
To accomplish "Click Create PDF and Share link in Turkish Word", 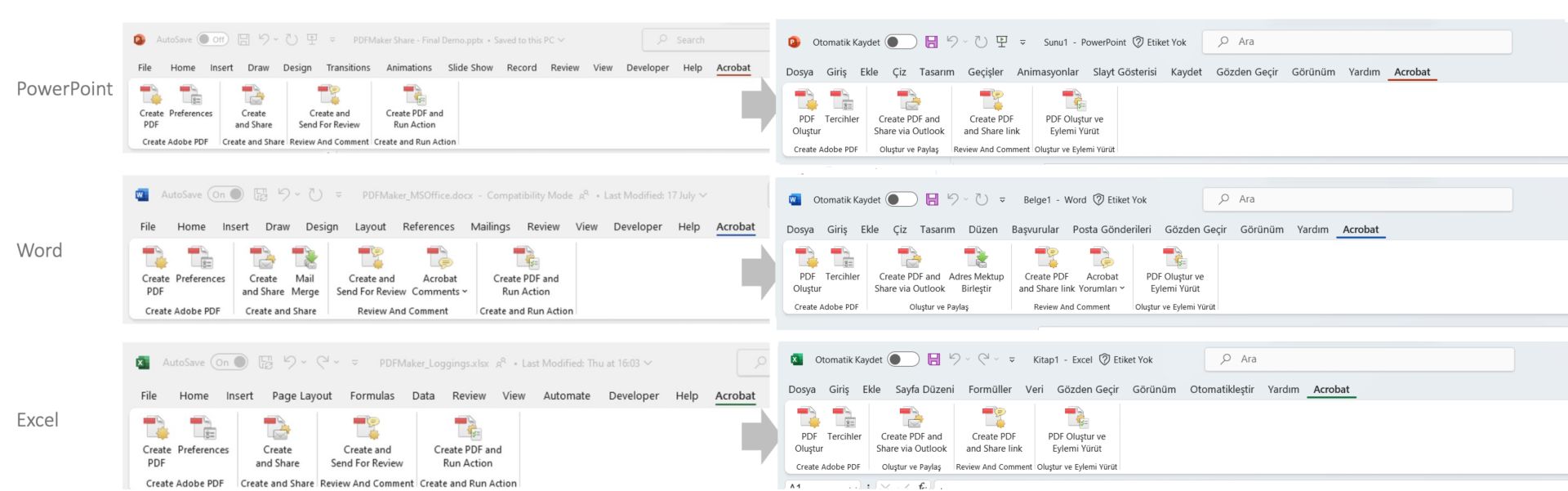I will (1046, 270).
